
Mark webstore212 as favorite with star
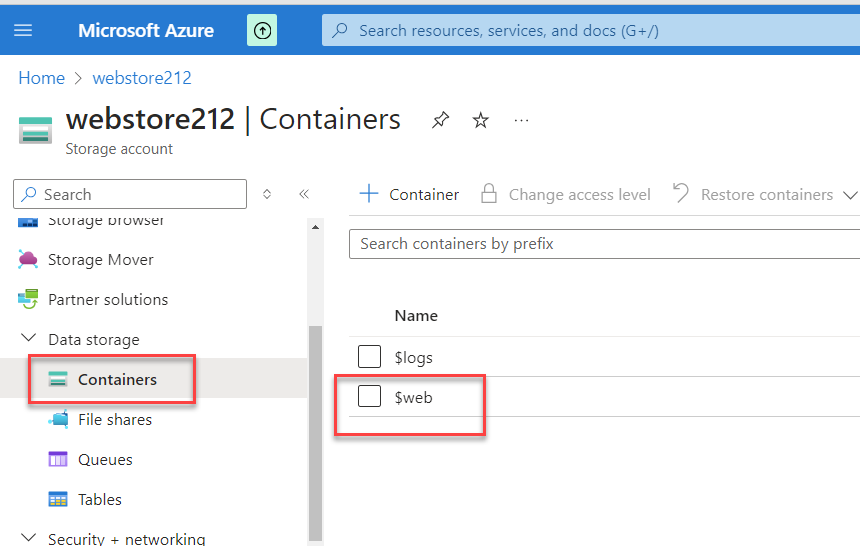point(481,120)
